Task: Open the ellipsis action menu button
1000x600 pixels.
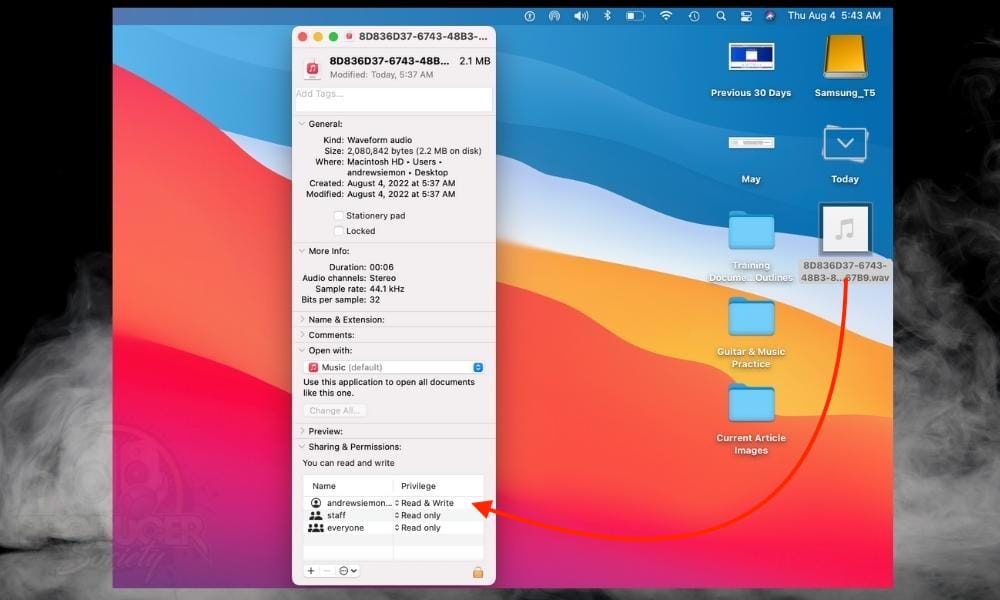Action: [x=348, y=571]
